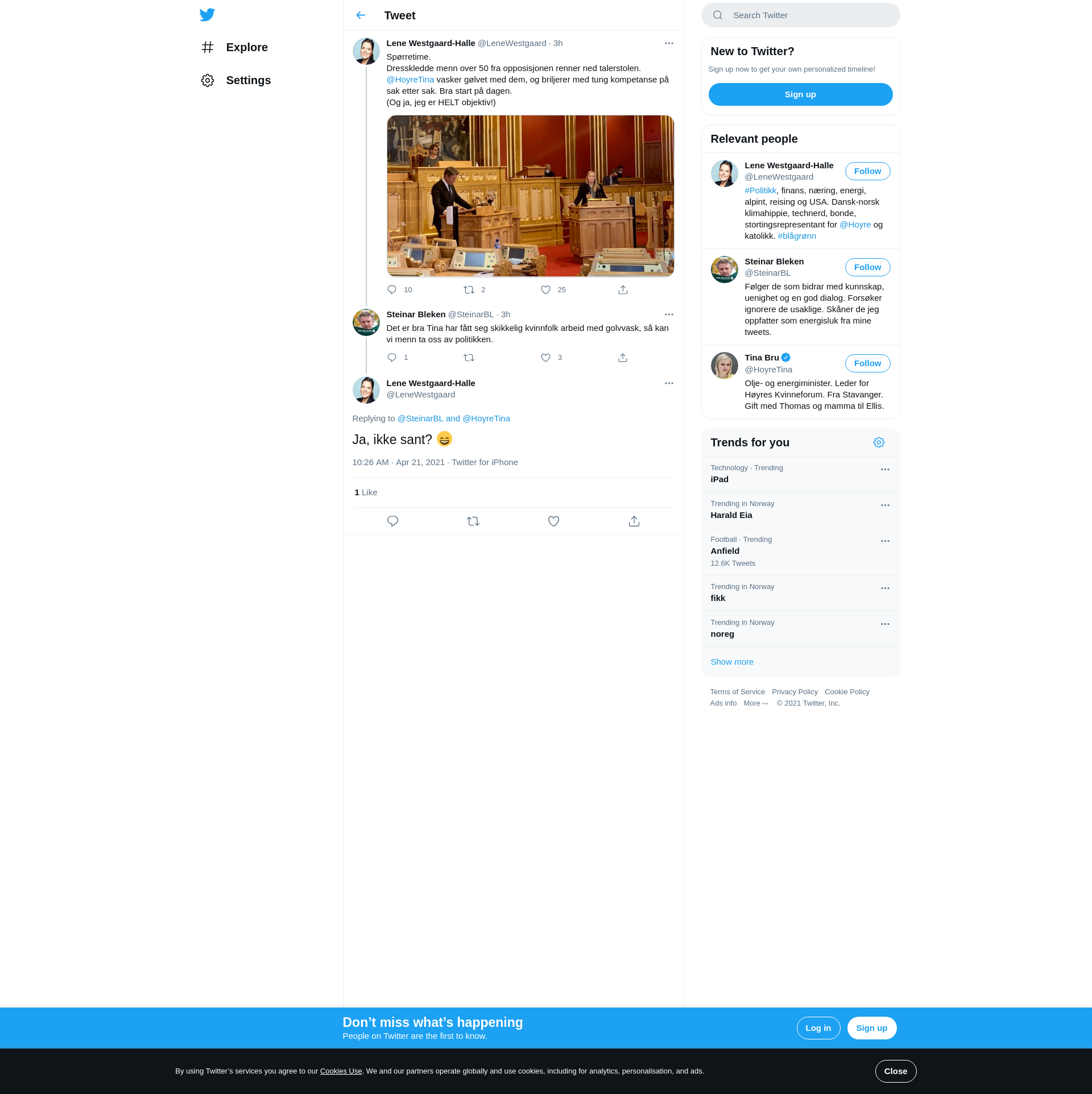The image size is (1092, 1094).
Task: Open options for the noreg trend
Action: pyautogui.click(x=885, y=624)
